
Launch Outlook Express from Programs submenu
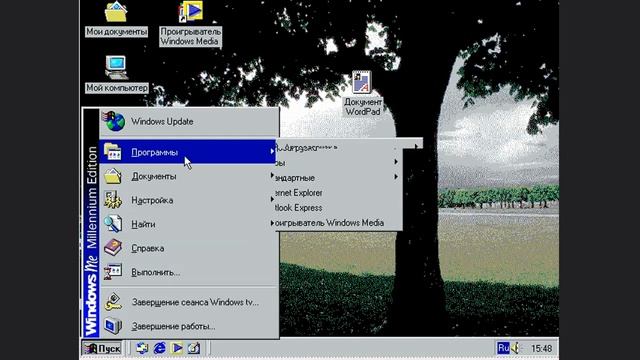pos(339,208)
